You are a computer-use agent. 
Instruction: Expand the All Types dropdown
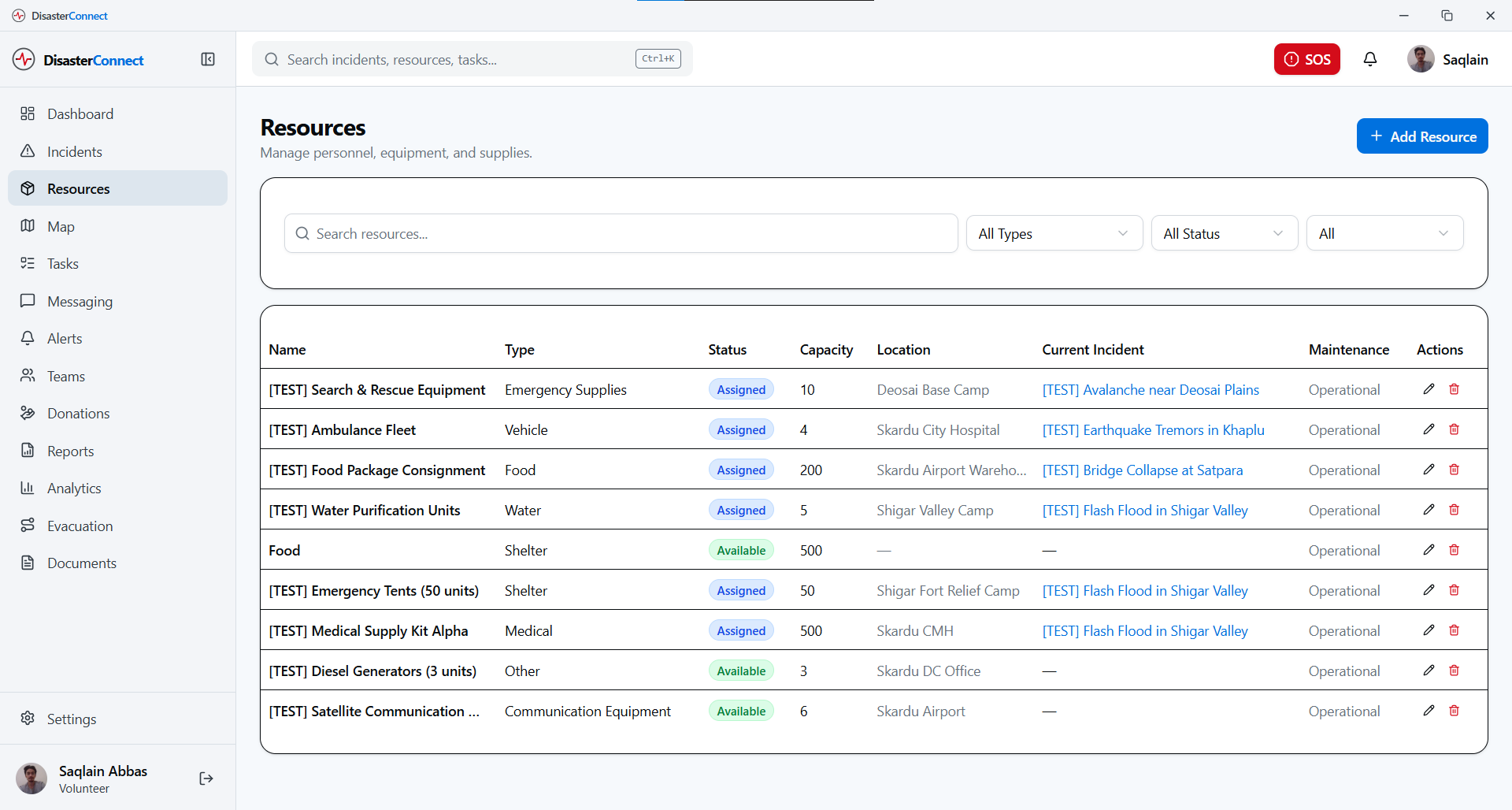(1054, 234)
